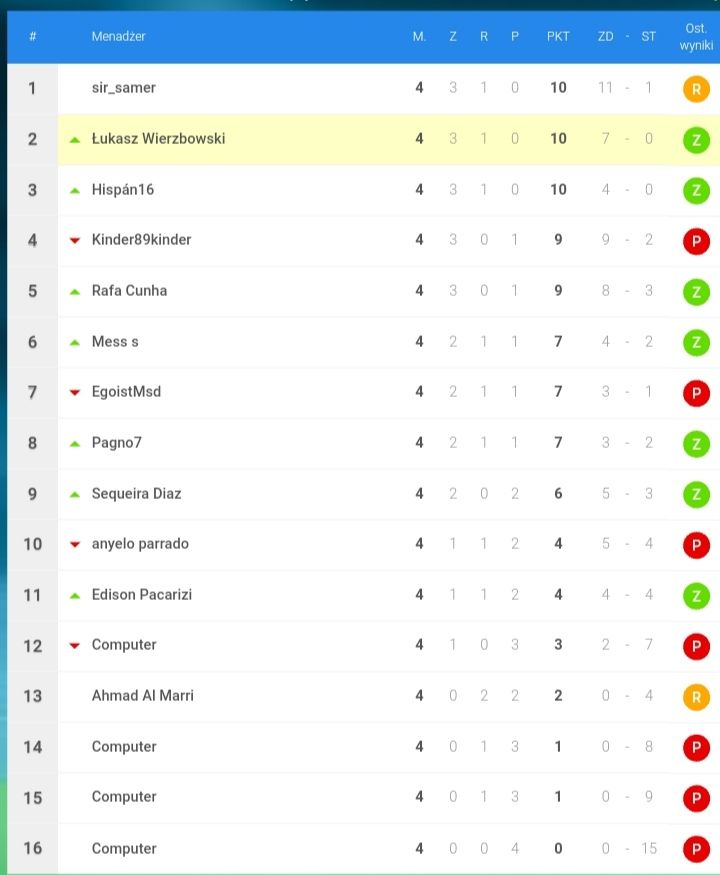Viewport: 720px width, 875px height.
Task: Open Rafa Cunha manager name
Action: tap(129, 291)
